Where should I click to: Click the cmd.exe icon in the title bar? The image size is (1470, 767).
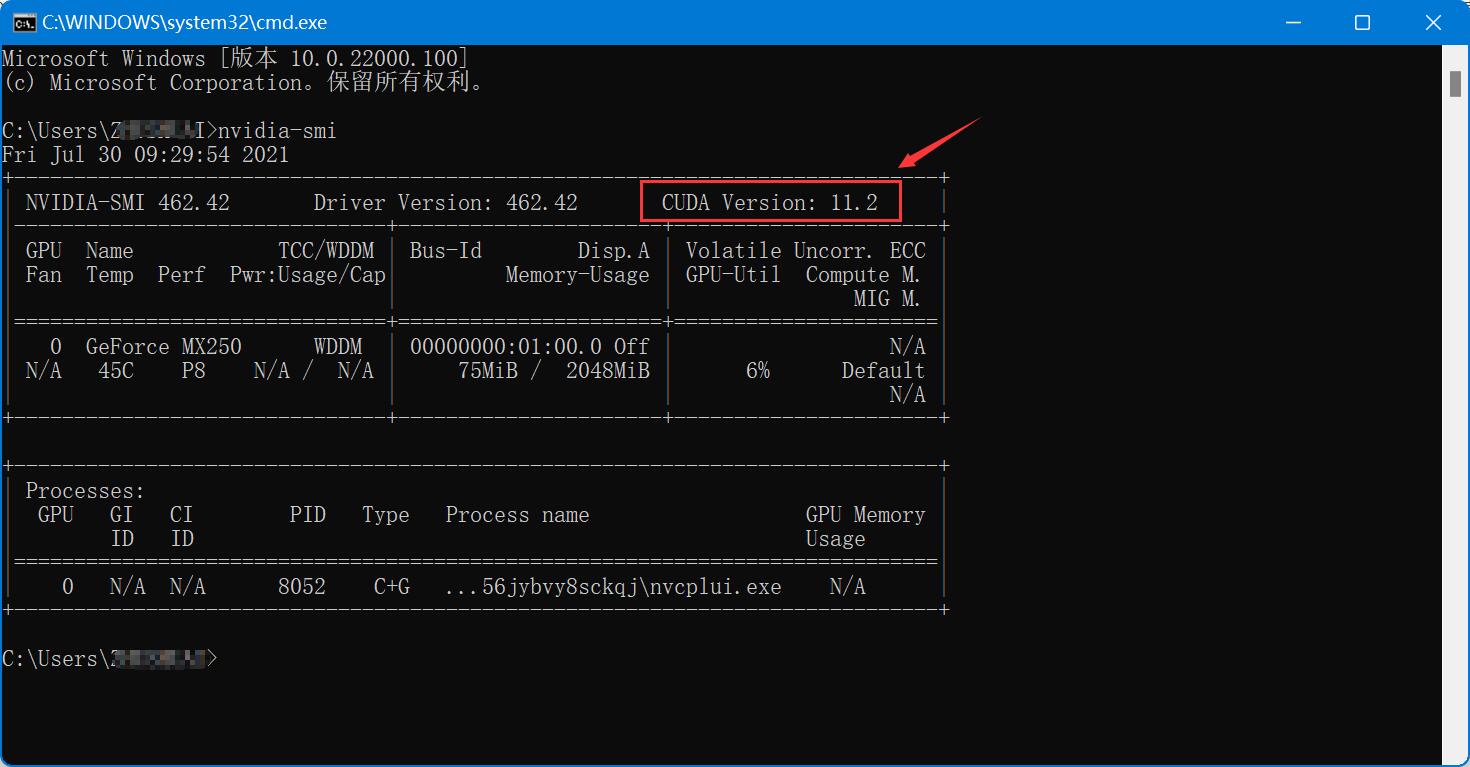[25, 21]
